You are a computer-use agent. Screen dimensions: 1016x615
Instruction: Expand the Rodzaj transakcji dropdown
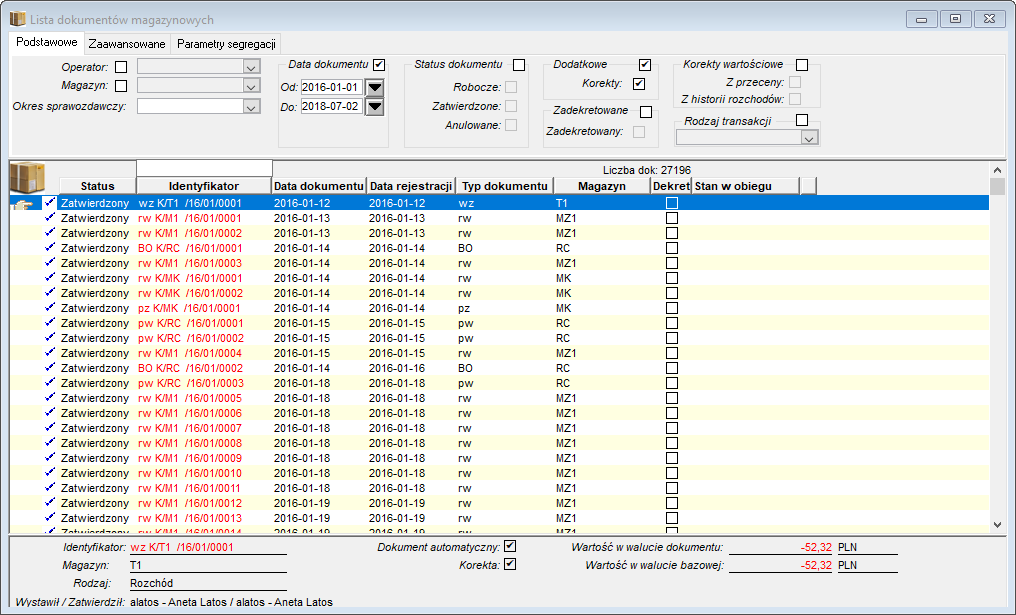[x=809, y=138]
